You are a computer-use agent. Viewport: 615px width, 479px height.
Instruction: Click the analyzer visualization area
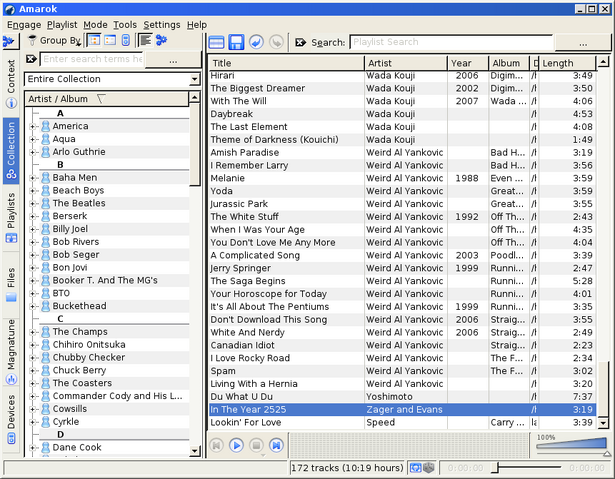[x=408, y=445]
